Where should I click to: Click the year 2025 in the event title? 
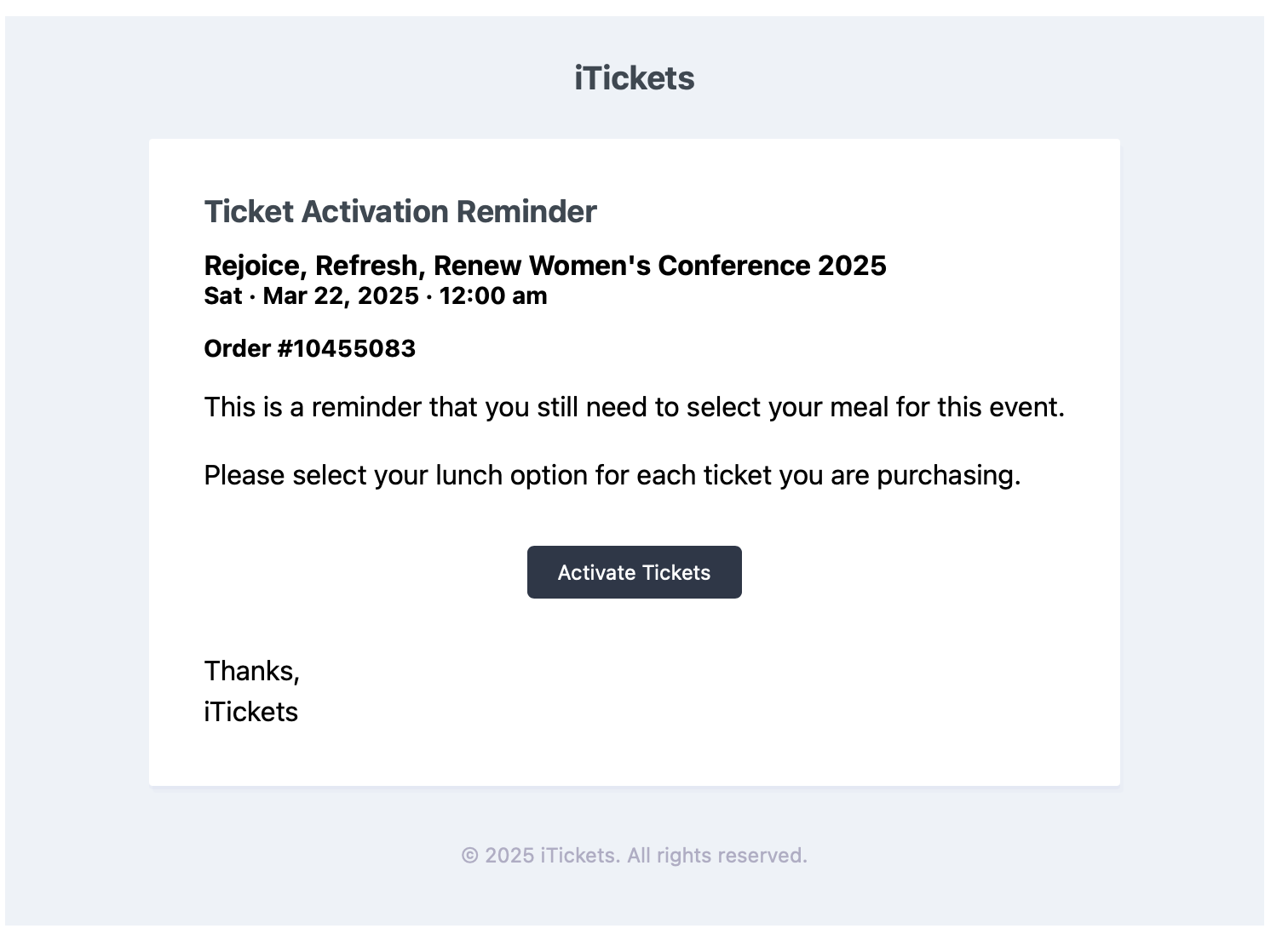pos(855,266)
